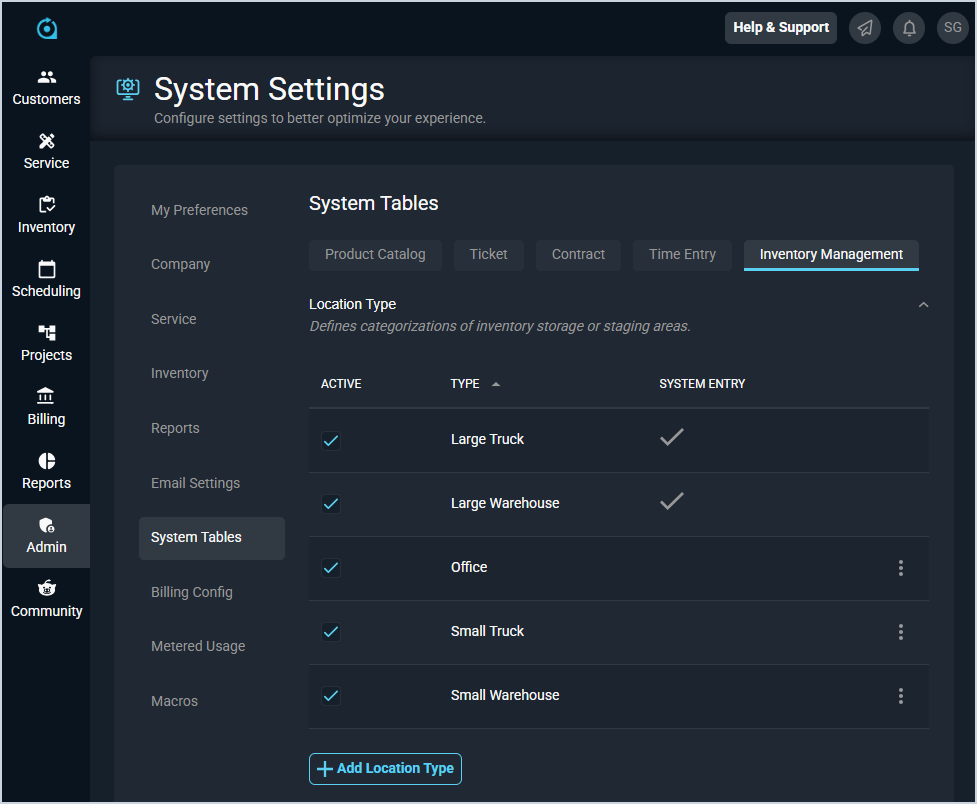Viewport: 977px width, 804px height.
Task: Switch to the Time Entry tab
Action: tap(682, 255)
